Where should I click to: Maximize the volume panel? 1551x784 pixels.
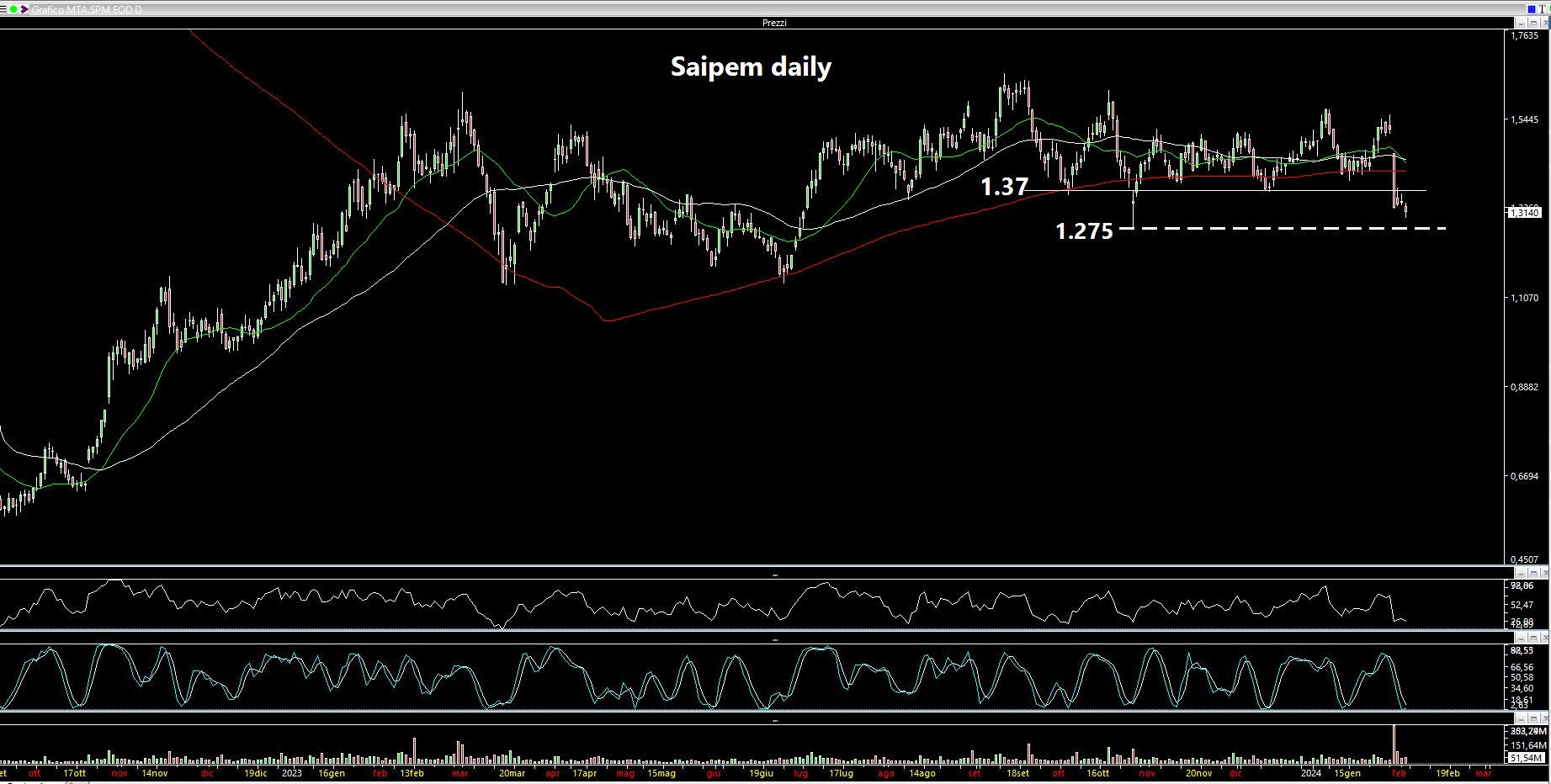(1533, 718)
